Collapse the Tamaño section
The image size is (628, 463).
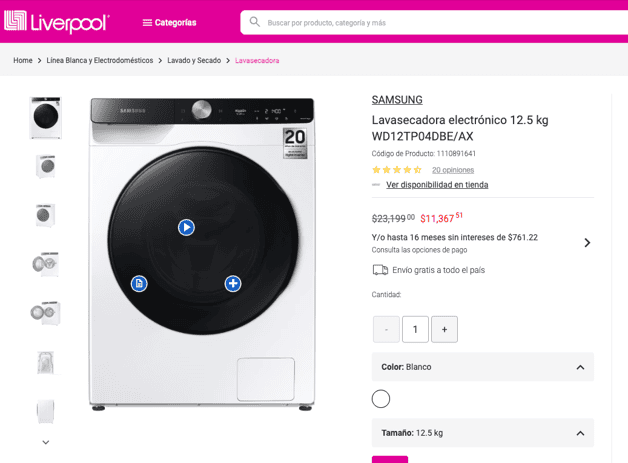580,433
